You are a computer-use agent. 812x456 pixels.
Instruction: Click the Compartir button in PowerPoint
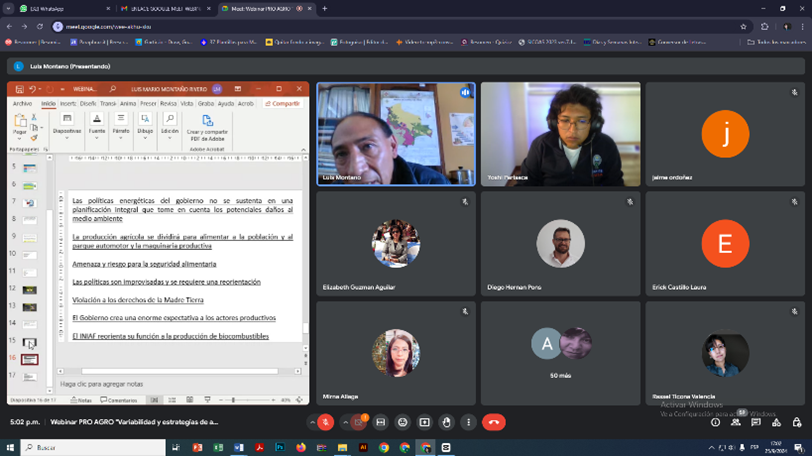click(x=283, y=103)
